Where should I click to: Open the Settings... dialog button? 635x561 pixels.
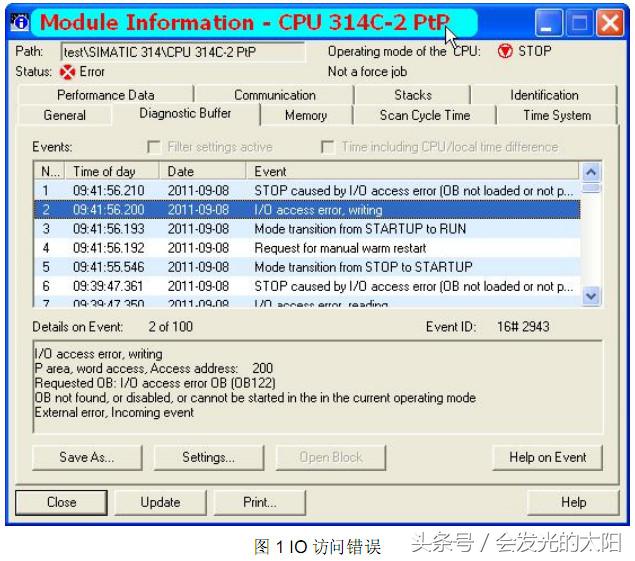(x=209, y=457)
